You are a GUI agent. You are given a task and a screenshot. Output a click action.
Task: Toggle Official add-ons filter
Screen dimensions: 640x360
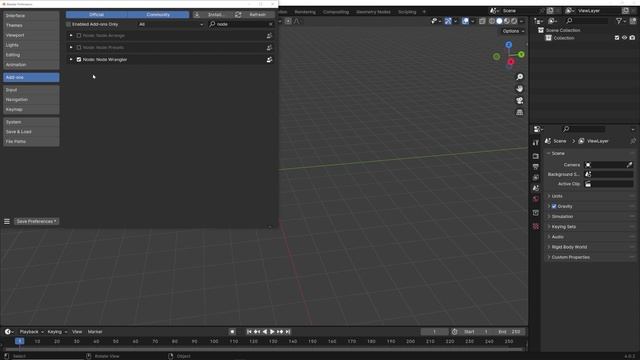click(96, 15)
